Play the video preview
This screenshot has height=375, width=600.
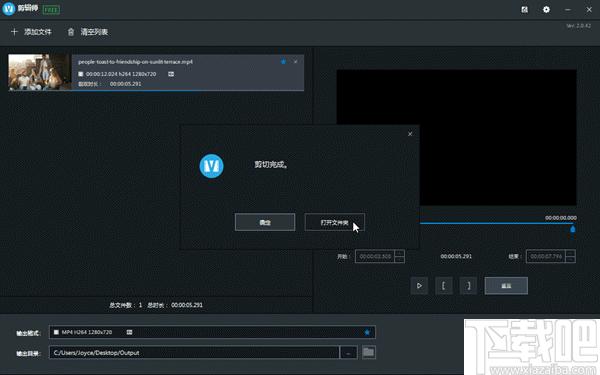[419, 286]
